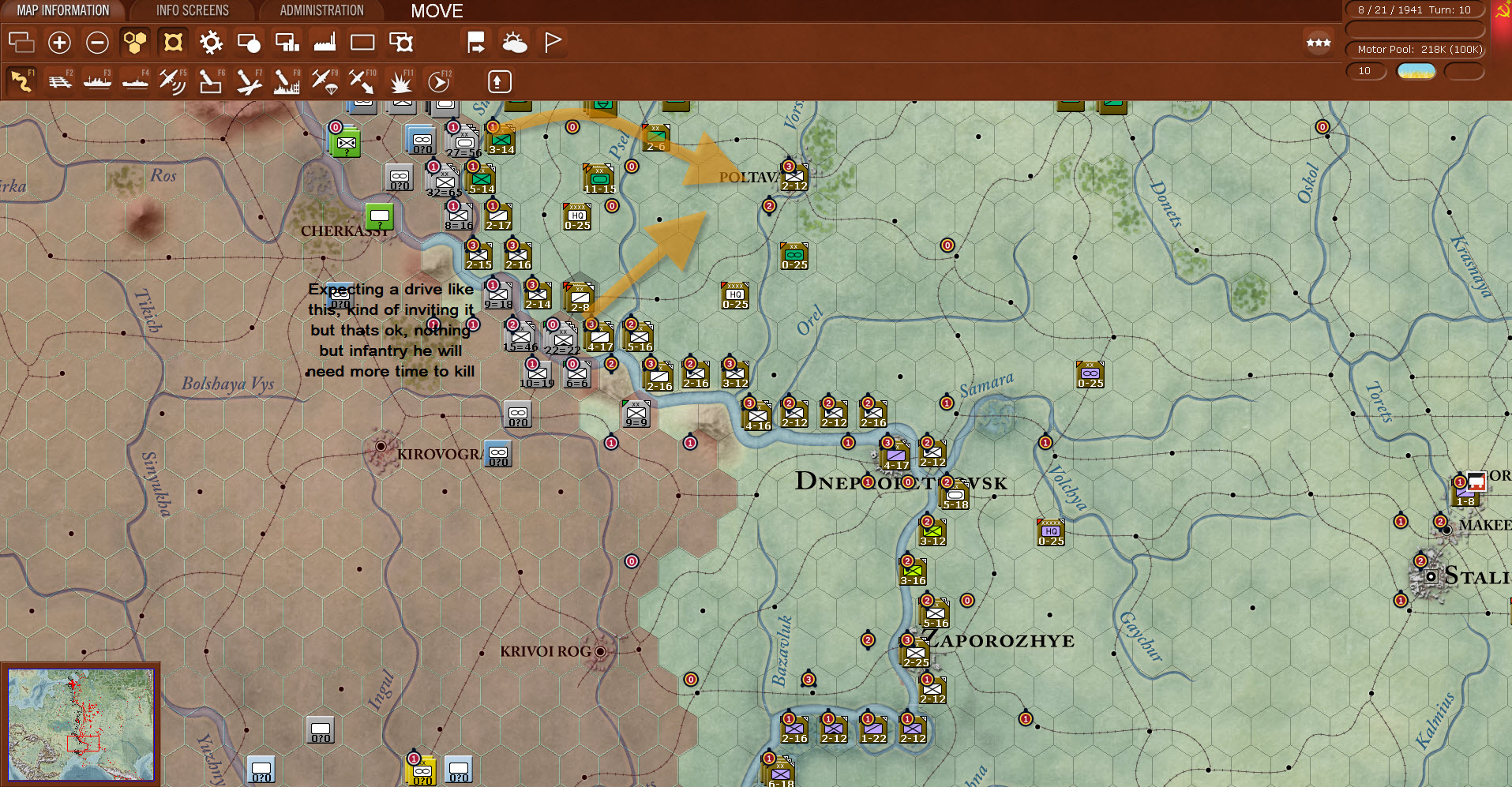Toggle the gear map overlay button
The height and width of the screenshot is (787, 1512).
(211, 43)
